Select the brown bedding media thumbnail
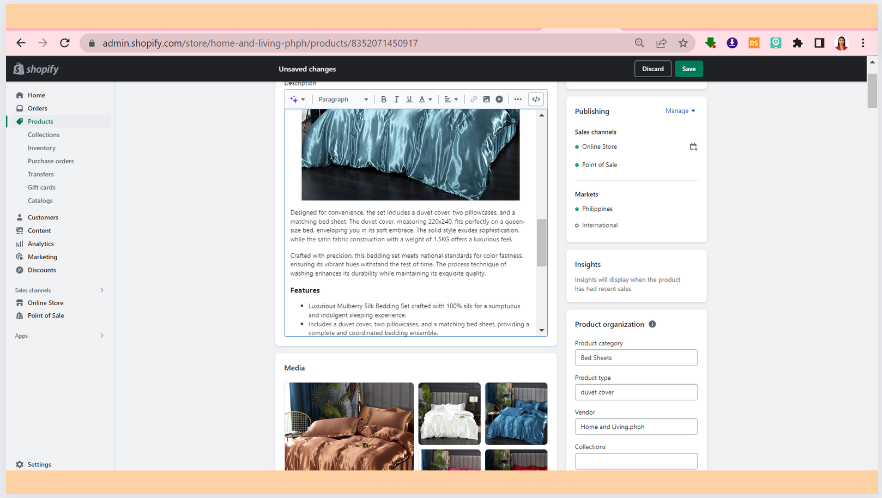The image size is (882, 498). point(349,427)
